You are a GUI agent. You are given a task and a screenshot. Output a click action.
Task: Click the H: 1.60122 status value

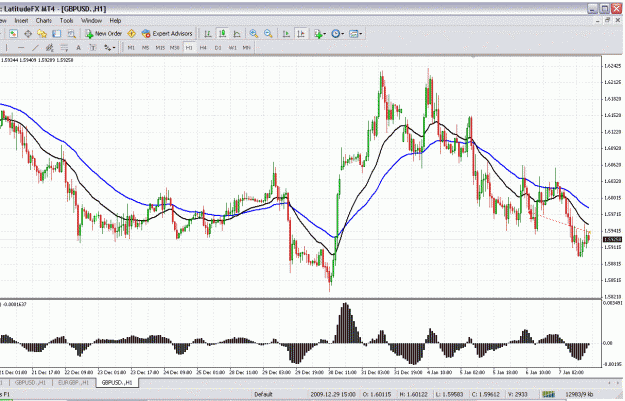[x=413, y=395]
